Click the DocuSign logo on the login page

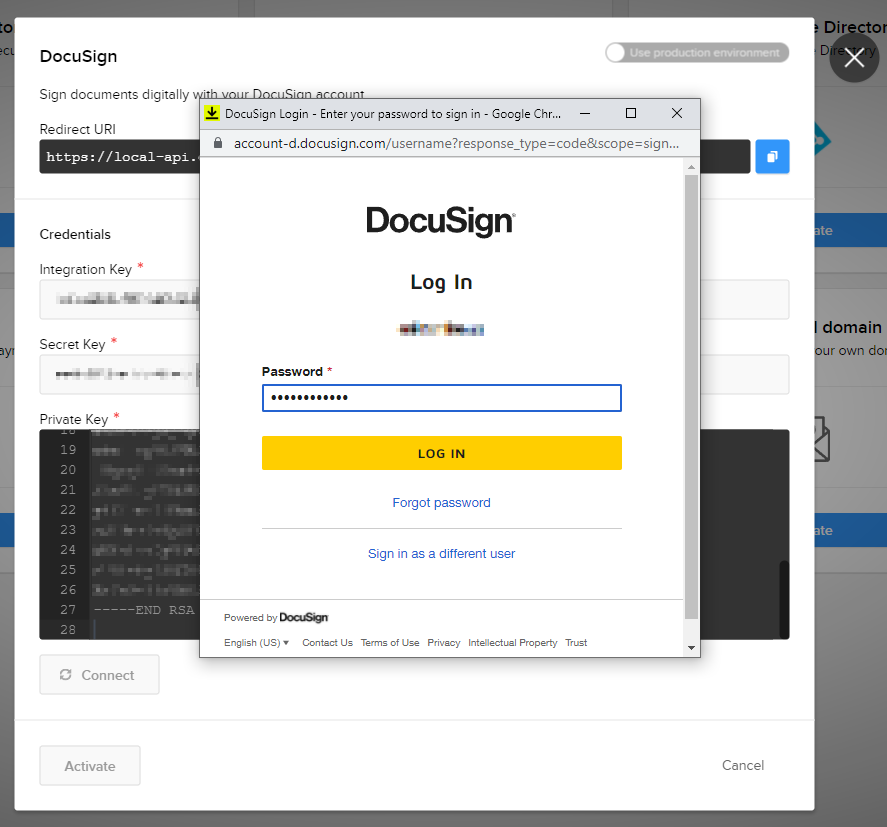441,221
